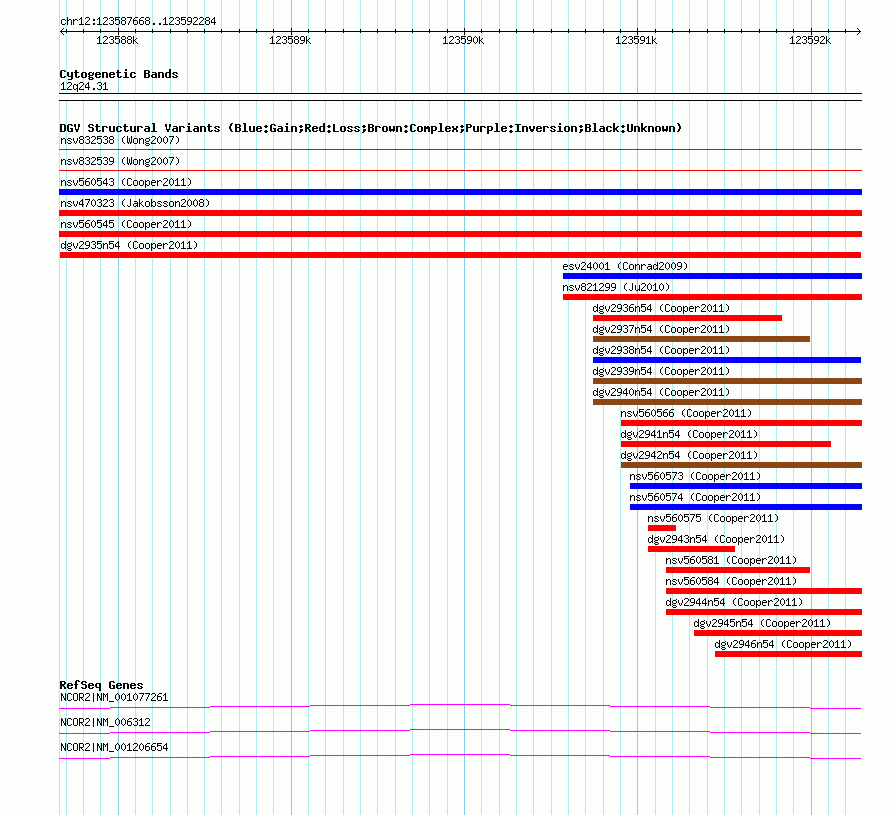Click the nsv560584 (Cooper2011) label
890x815 pixels.
point(731,581)
